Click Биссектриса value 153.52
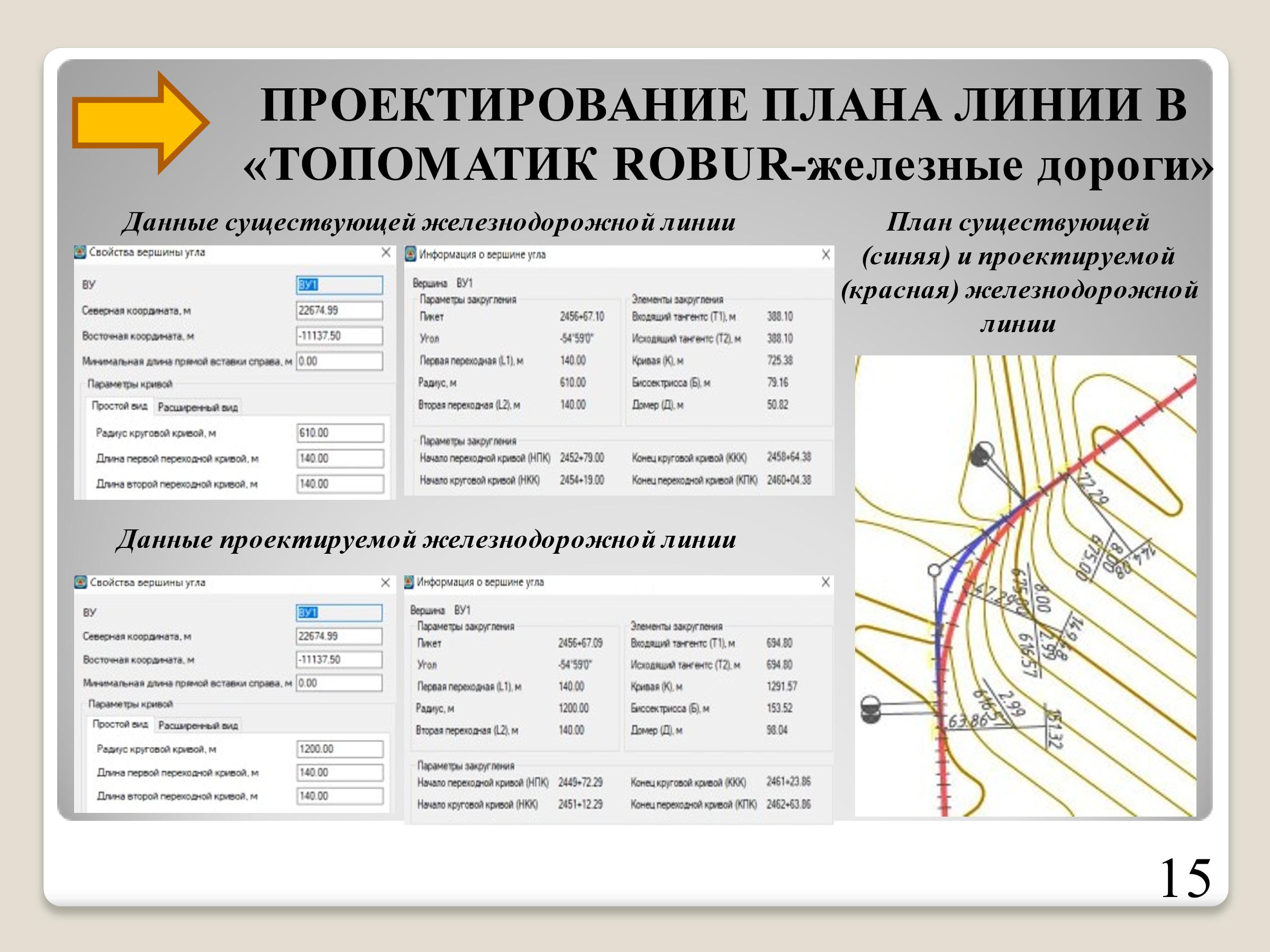The height and width of the screenshot is (952, 1270). pyautogui.click(x=779, y=708)
